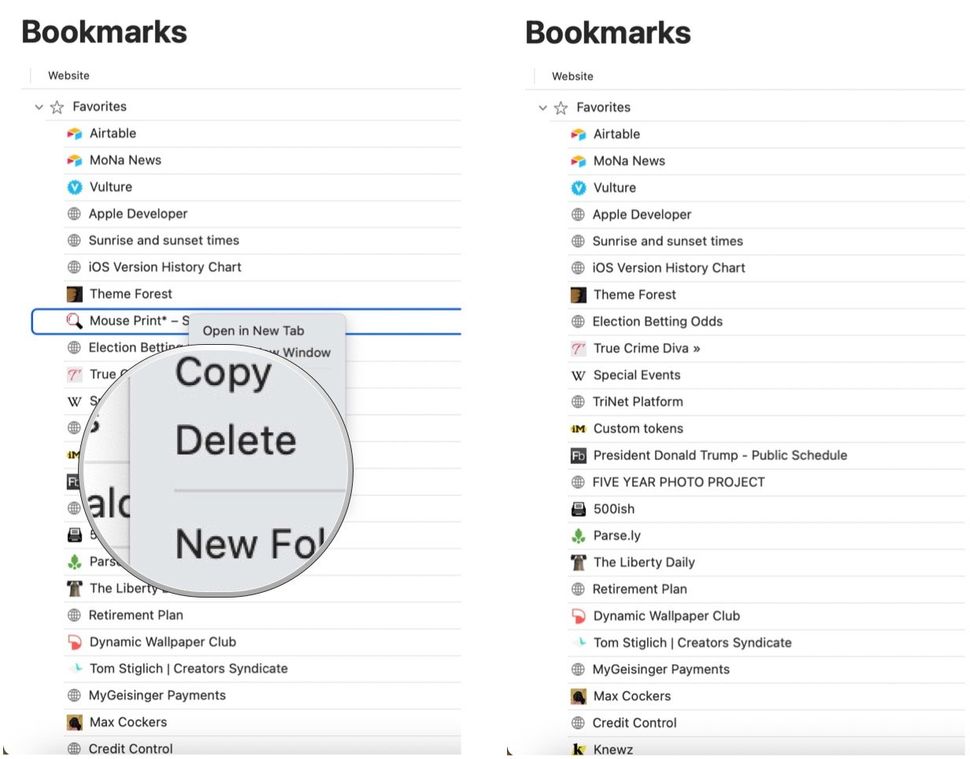Click Max Cockers icon in right list
The height and width of the screenshot is (759, 970).
578,697
